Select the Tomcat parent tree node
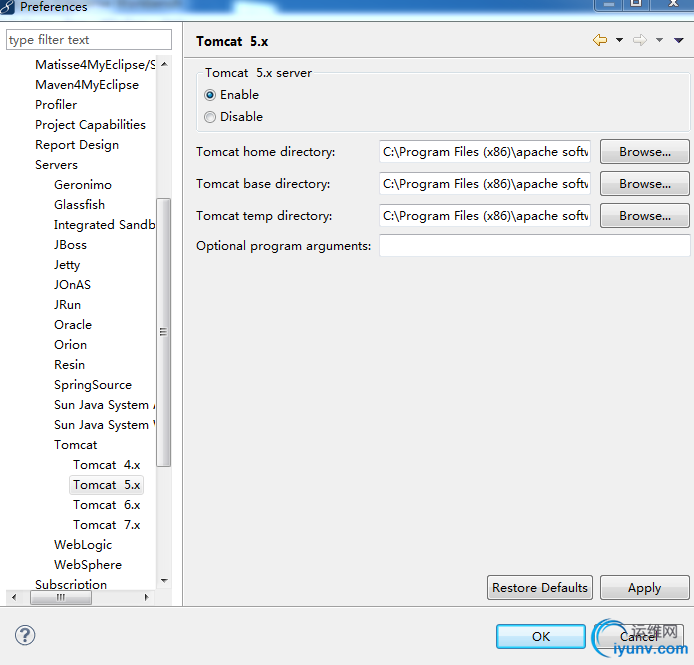This screenshot has height=665, width=694. coord(75,445)
